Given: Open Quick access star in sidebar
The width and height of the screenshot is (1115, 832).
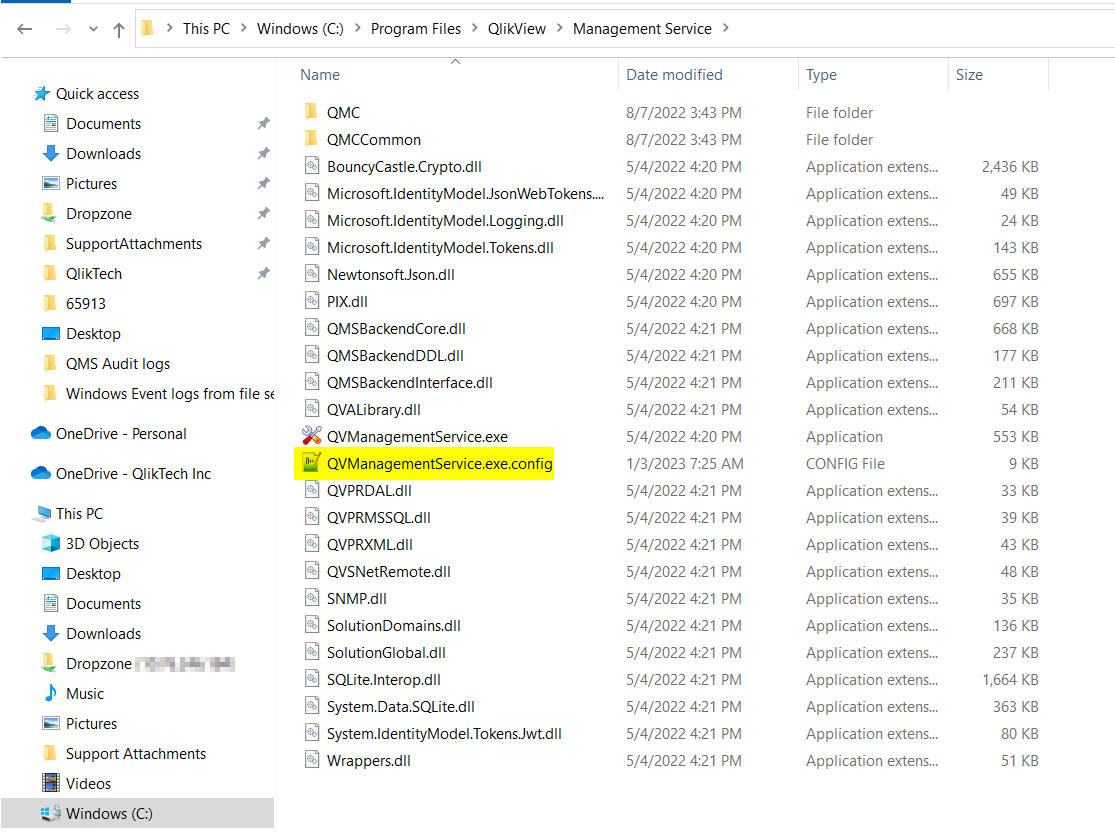Looking at the screenshot, I should (x=42, y=94).
